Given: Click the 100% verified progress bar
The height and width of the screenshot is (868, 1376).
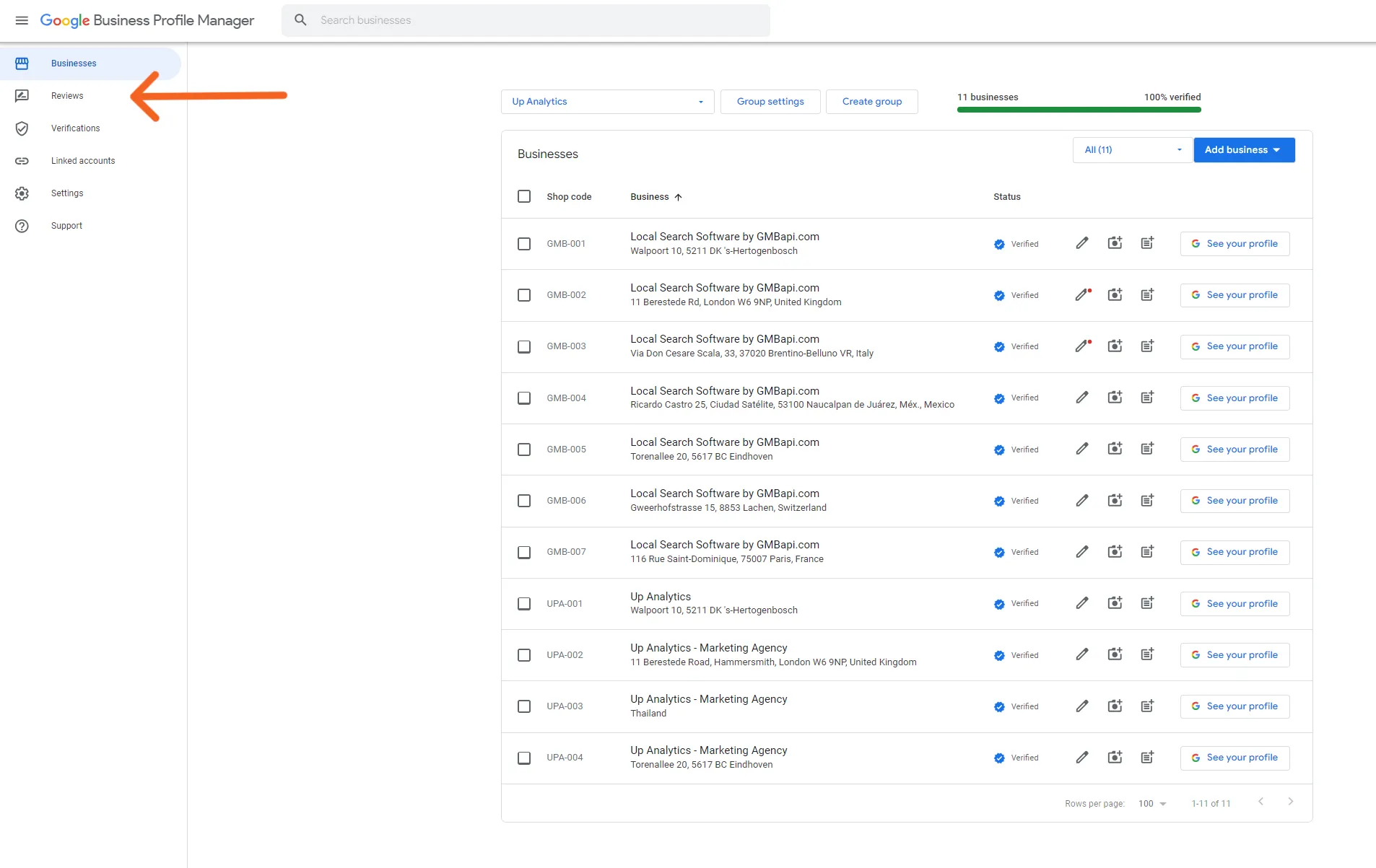Looking at the screenshot, I should (1079, 110).
